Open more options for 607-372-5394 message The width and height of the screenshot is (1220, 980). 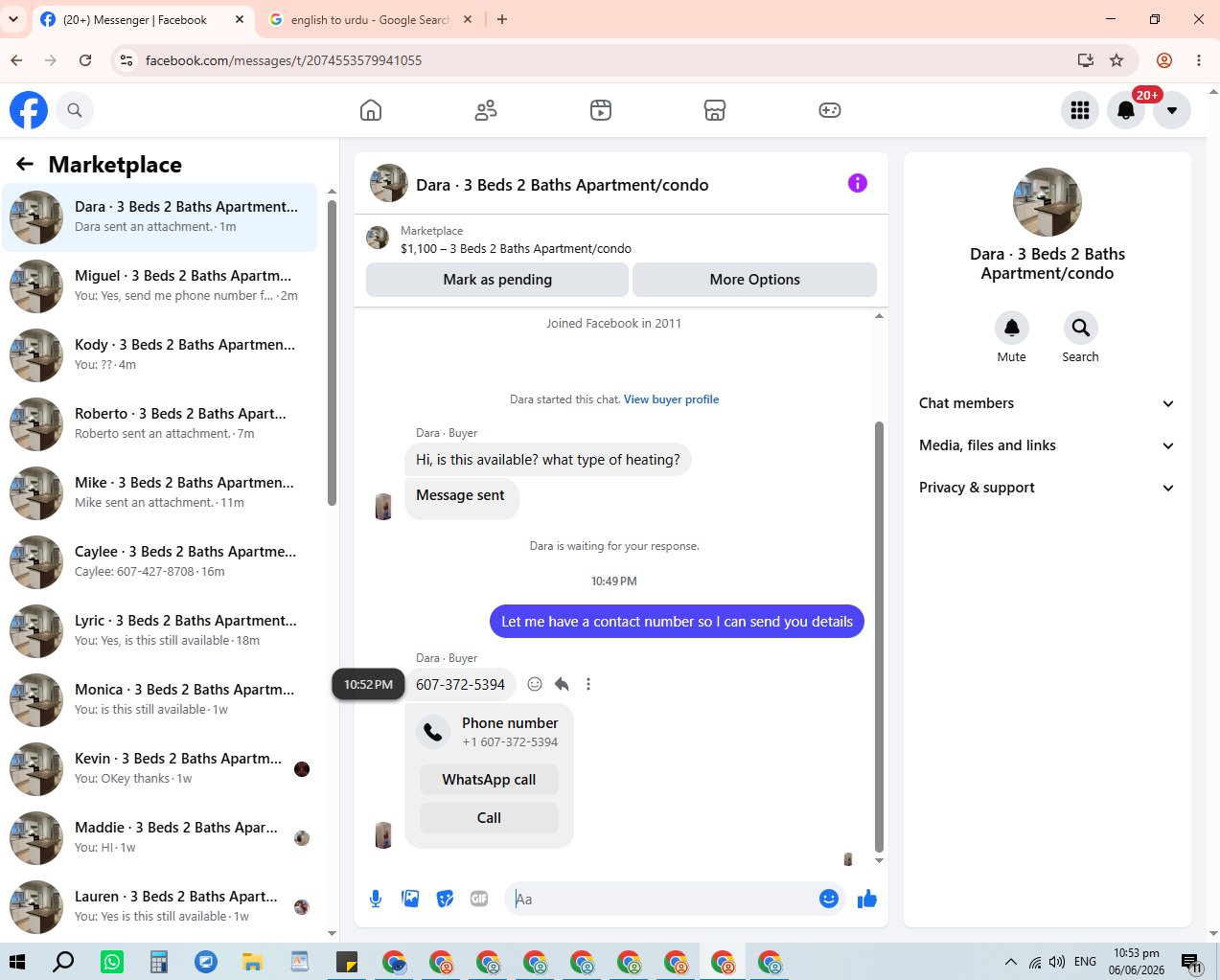[x=588, y=684]
